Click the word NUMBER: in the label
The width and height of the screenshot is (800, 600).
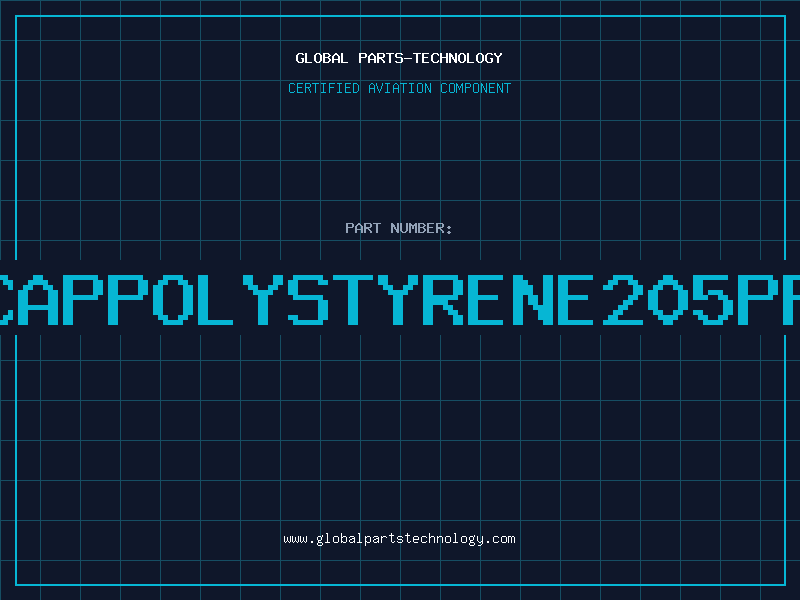pos(421,228)
